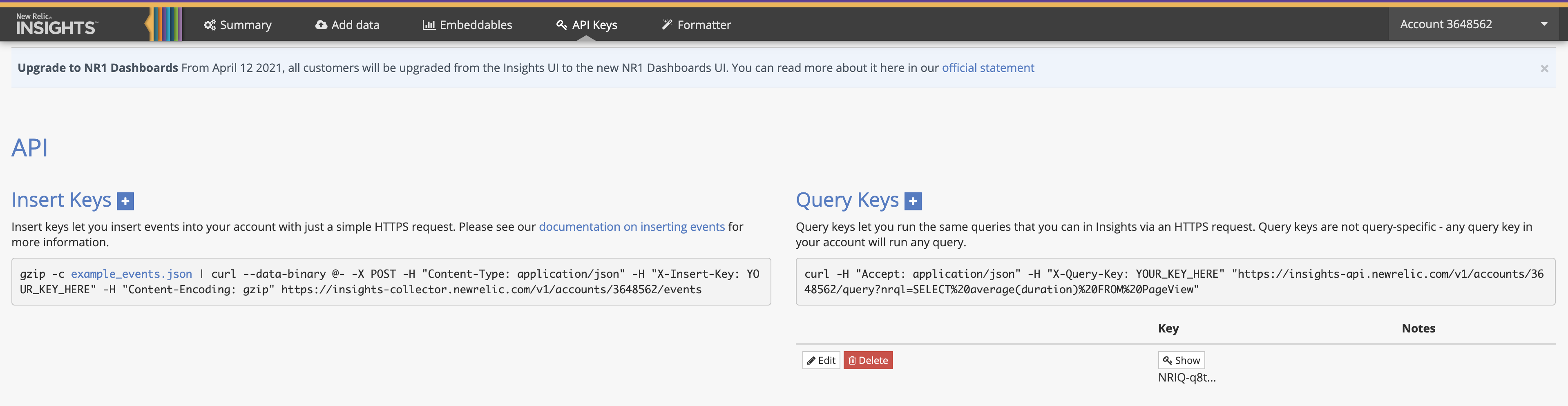The height and width of the screenshot is (406, 1568).
Task: Click the Insert Keys heading
Action: pyautogui.click(x=61, y=200)
